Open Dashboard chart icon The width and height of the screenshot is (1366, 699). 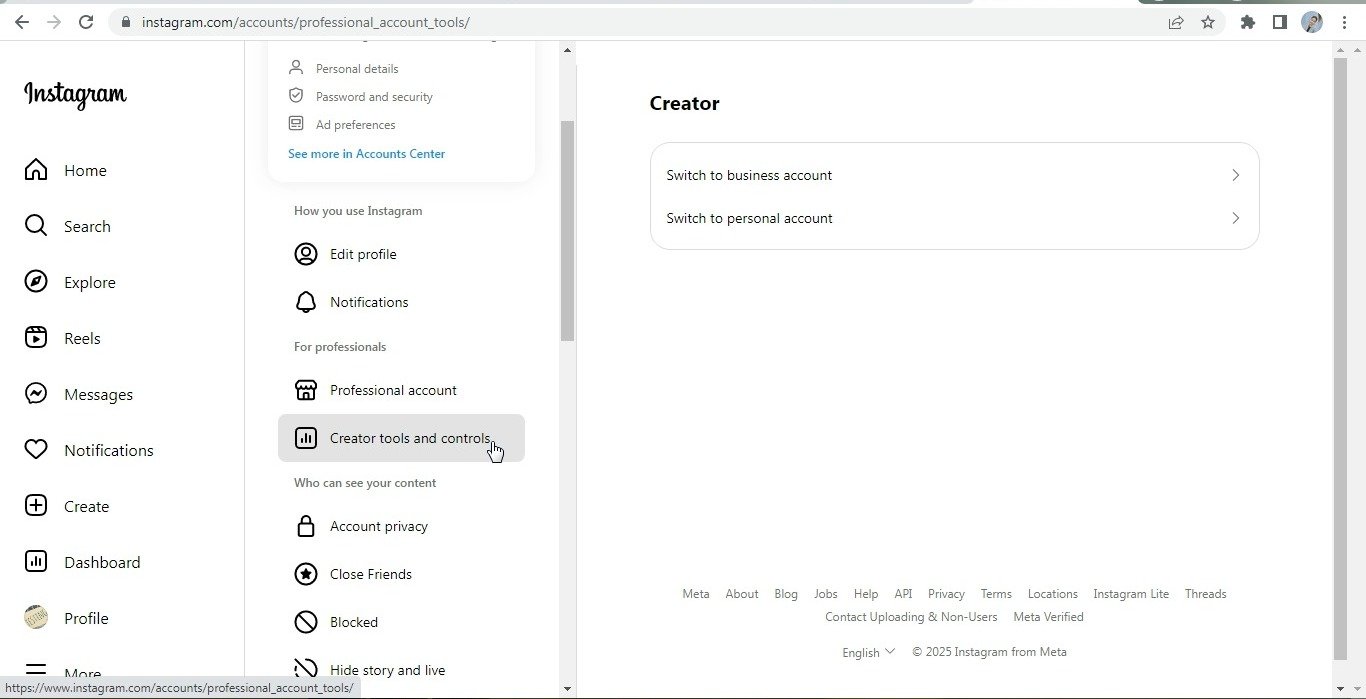[x=36, y=562]
